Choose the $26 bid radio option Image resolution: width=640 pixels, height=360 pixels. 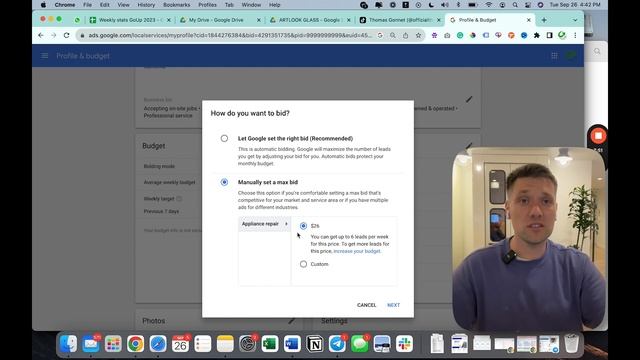(x=303, y=226)
